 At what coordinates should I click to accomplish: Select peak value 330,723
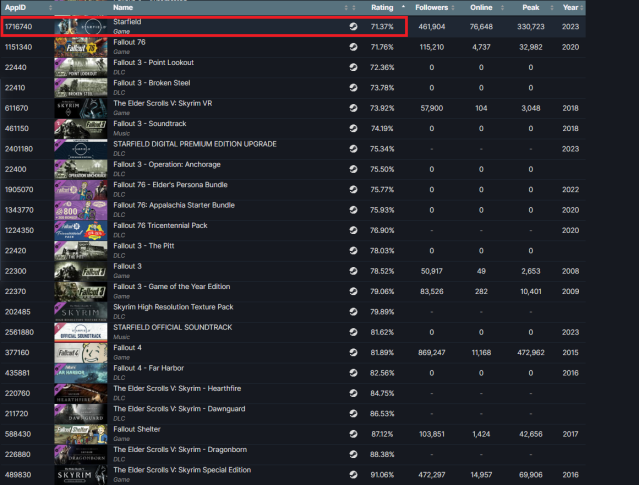531,26
